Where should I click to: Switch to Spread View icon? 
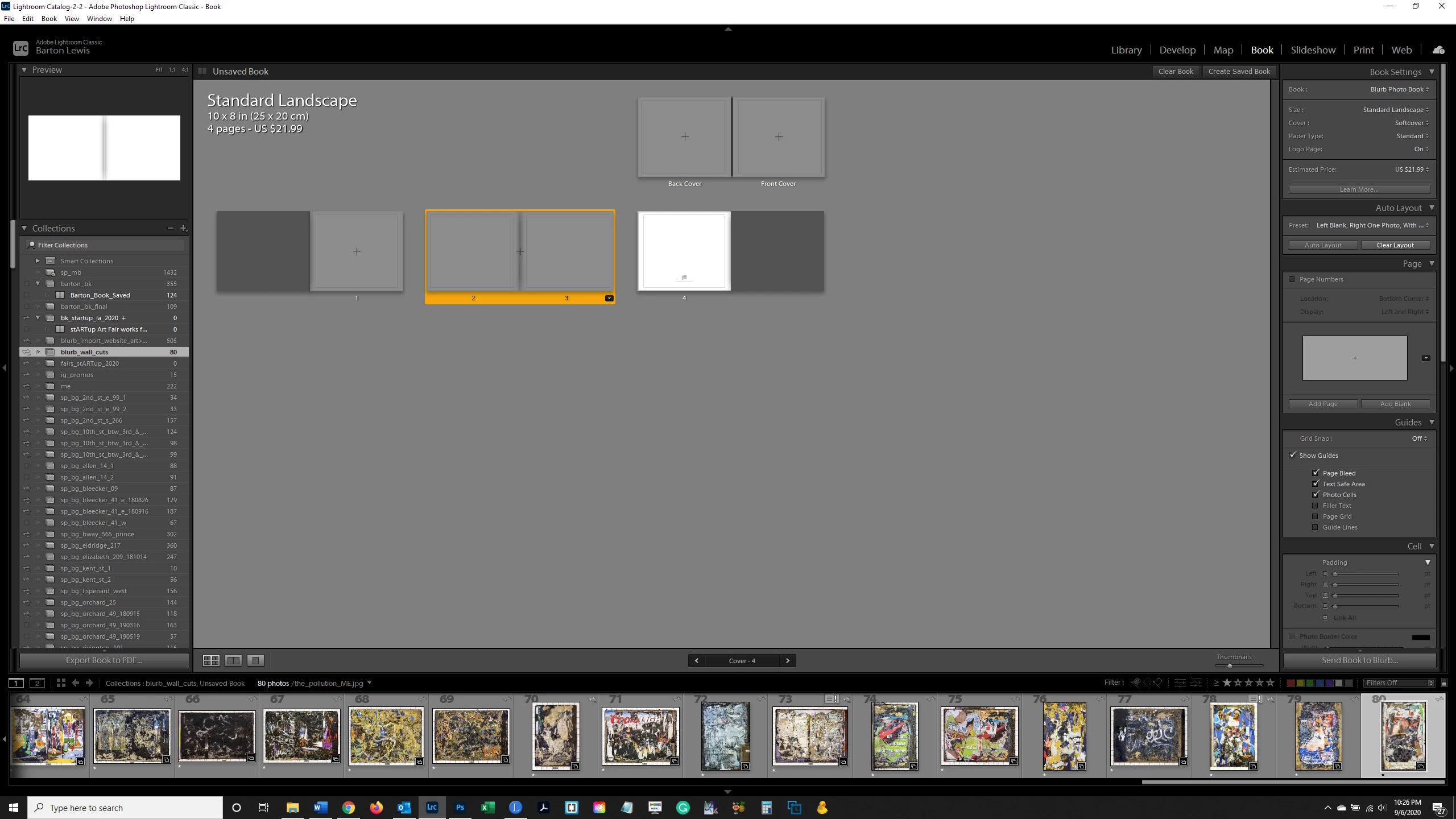(x=233, y=660)
